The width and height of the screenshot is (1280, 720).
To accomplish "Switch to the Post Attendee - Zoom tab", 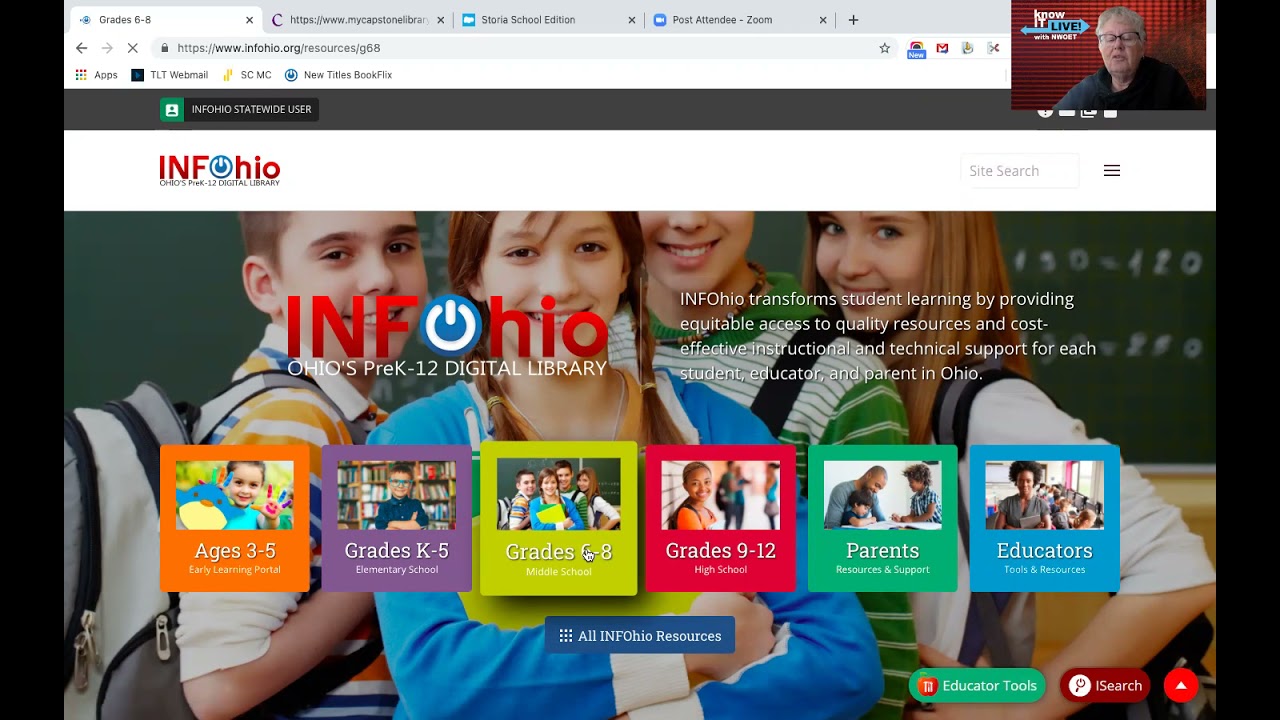I will point(740,20).
